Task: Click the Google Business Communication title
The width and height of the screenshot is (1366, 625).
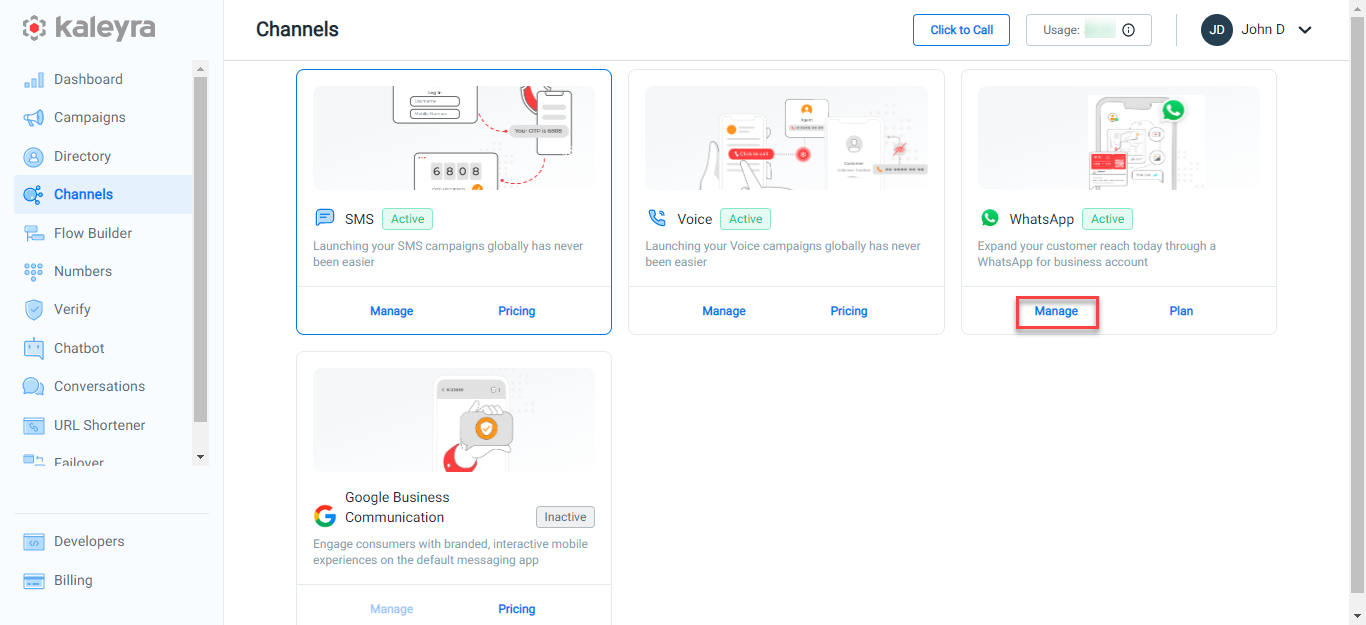Action: 397,507
